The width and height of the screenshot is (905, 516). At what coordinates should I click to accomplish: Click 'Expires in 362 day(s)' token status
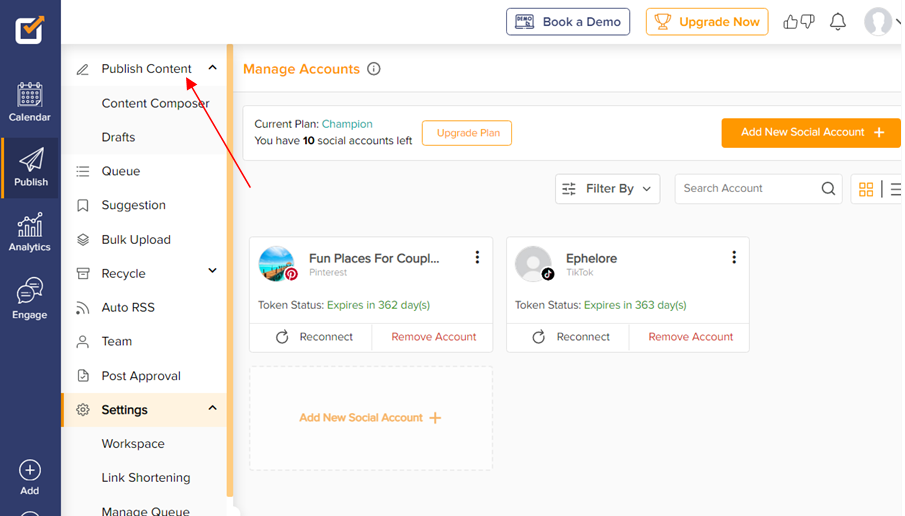coord(378,305)
